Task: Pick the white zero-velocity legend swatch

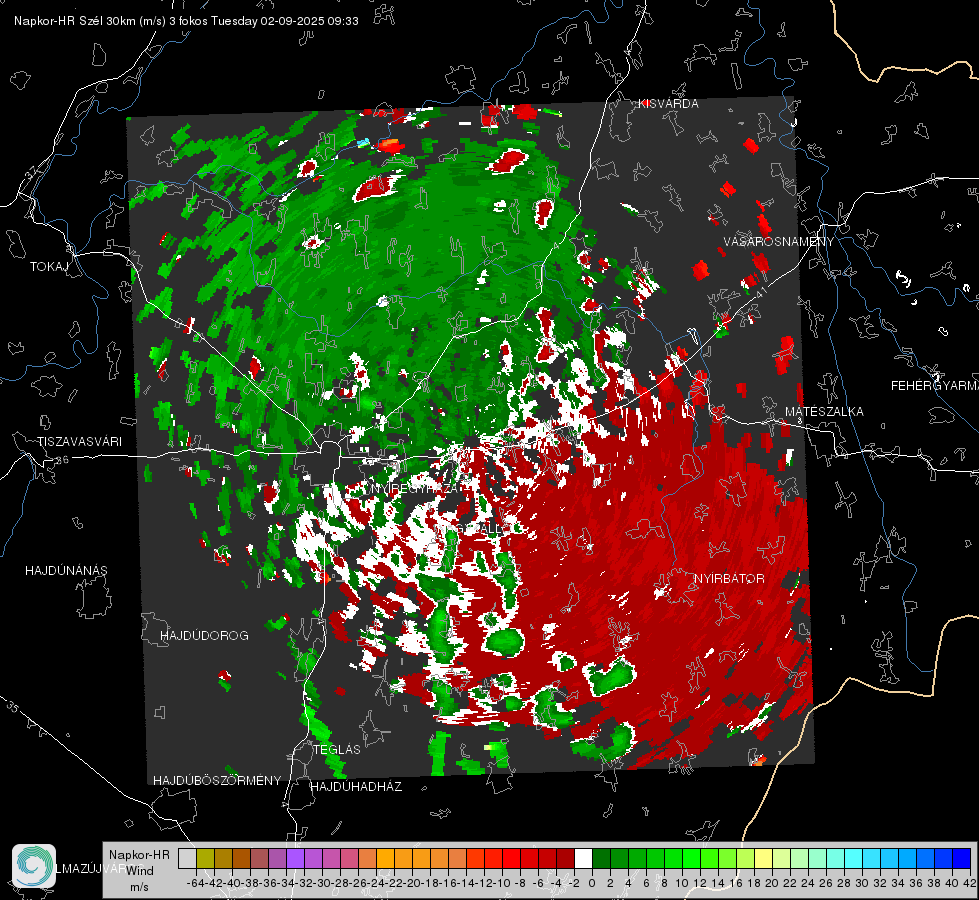Action: click(x=583, y=859)
